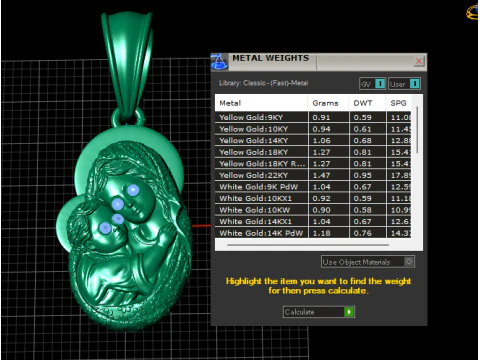Click the 0.76 DWT value
Screen dimensions: 480x360
pyautogui.click(x=362, y=233)
